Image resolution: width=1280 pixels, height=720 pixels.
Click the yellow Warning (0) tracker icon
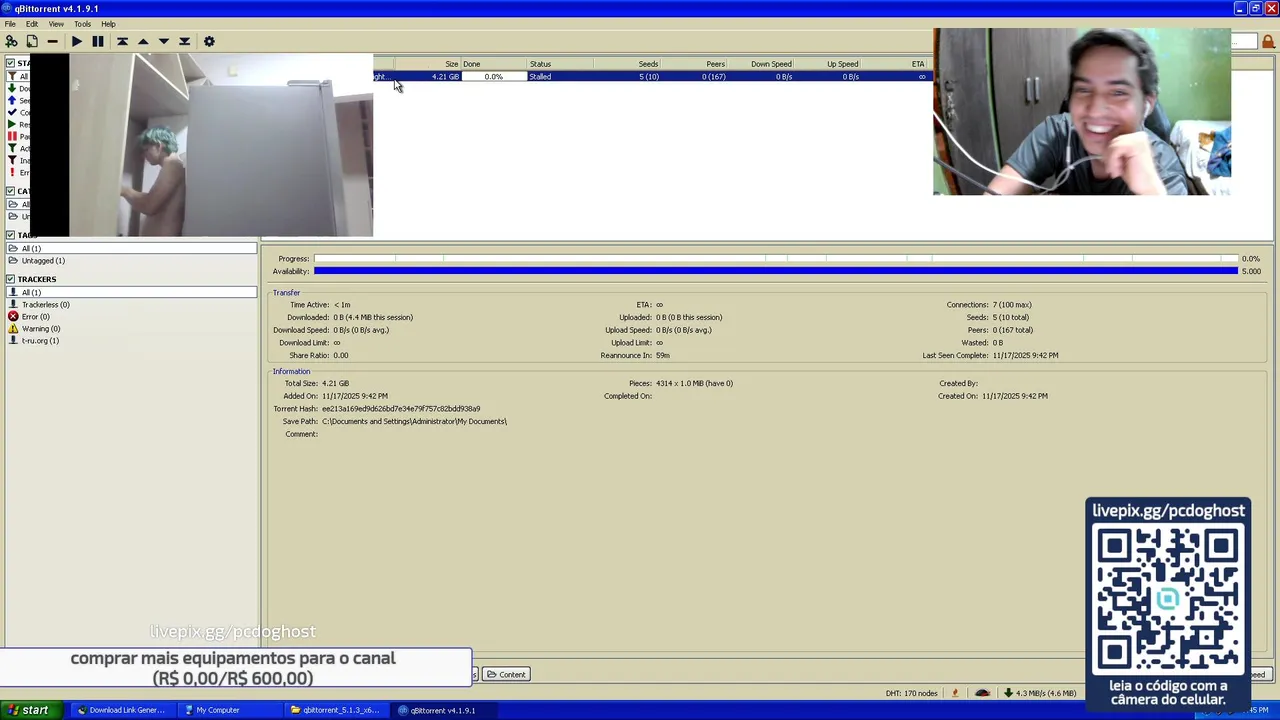point(13,328)
